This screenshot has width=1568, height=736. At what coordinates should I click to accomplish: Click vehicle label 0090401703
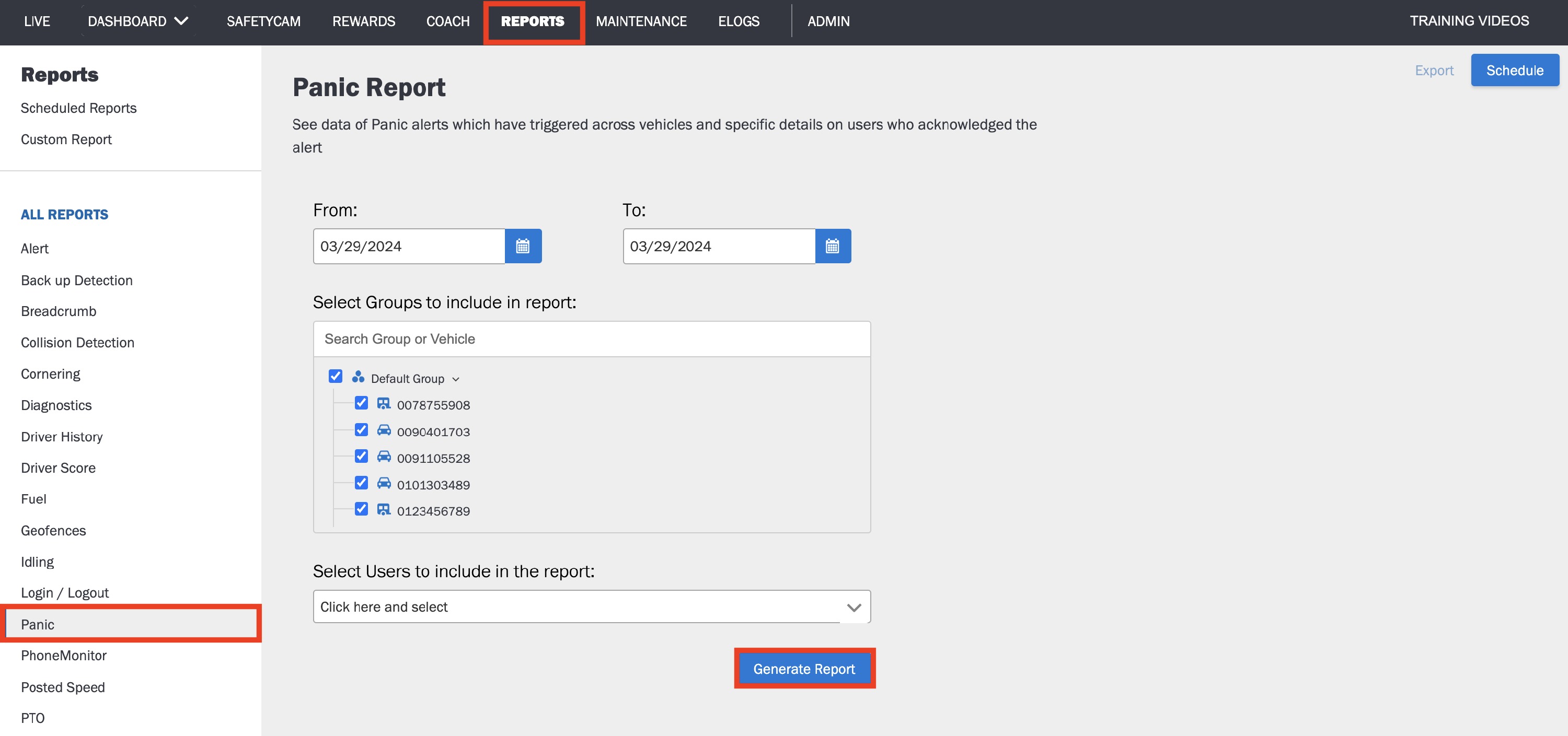433,432
